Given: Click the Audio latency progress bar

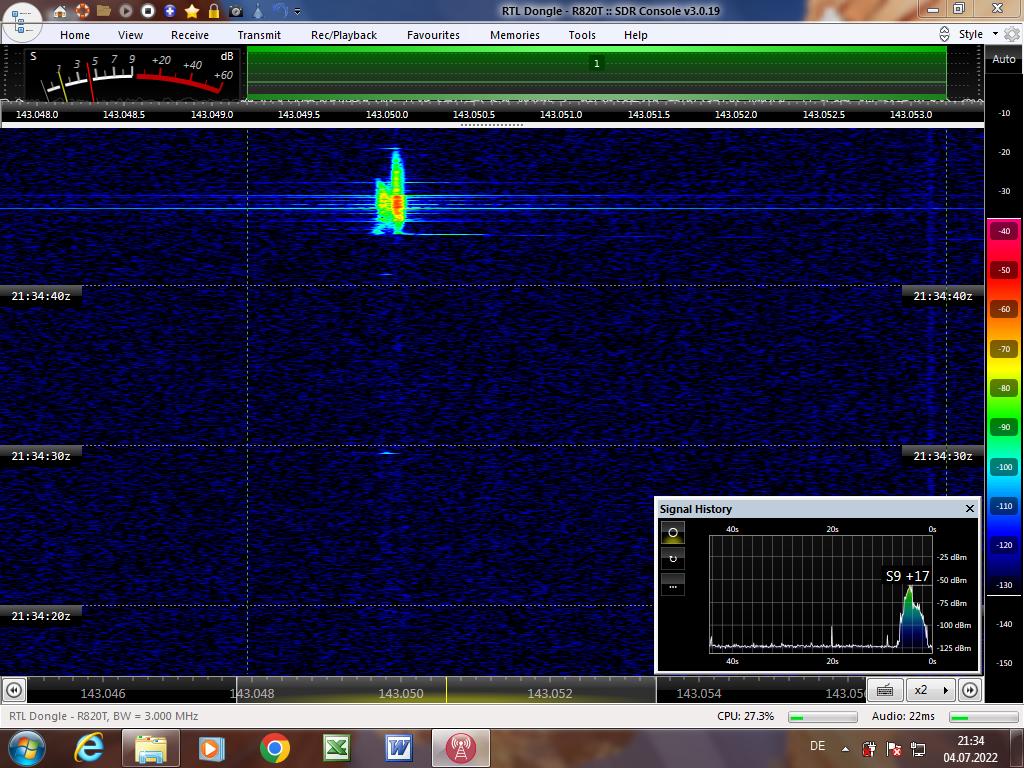Looking at the screenshot, I should pyautogui.click(x=984, y=717).
